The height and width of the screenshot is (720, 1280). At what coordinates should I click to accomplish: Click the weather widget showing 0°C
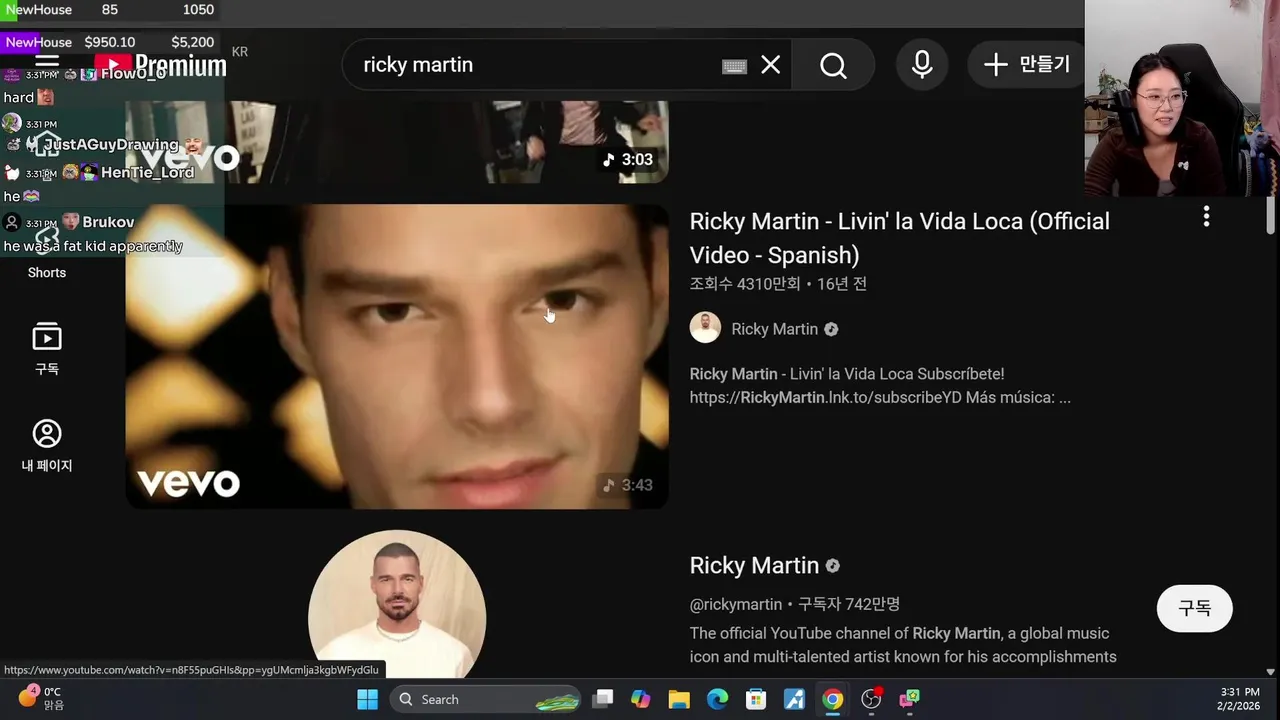click(40, 698)
